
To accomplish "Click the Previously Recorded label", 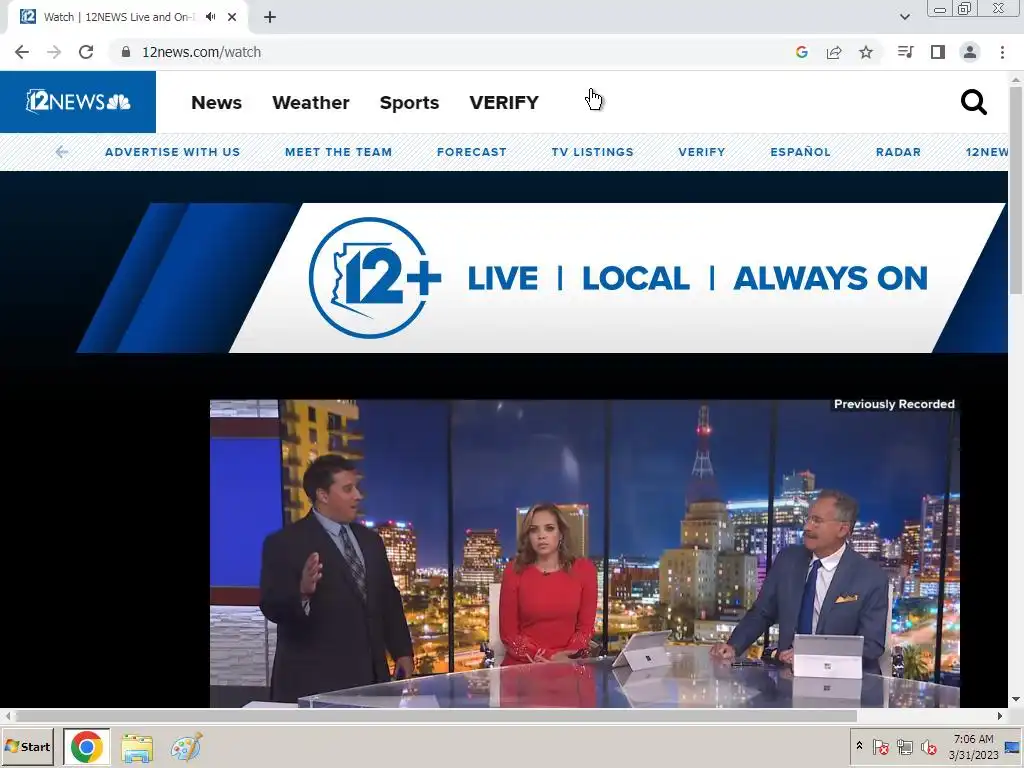I will coord(894,404).
